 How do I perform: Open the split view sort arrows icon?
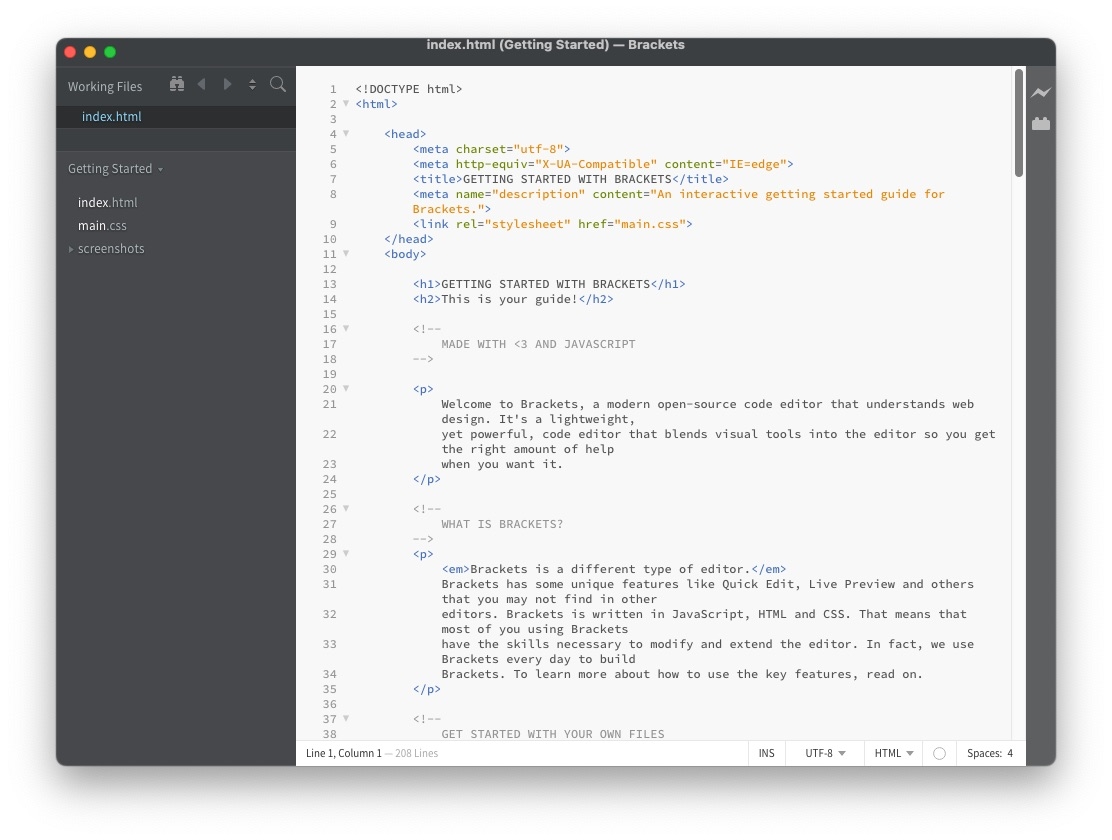click(x=252, y=84)
